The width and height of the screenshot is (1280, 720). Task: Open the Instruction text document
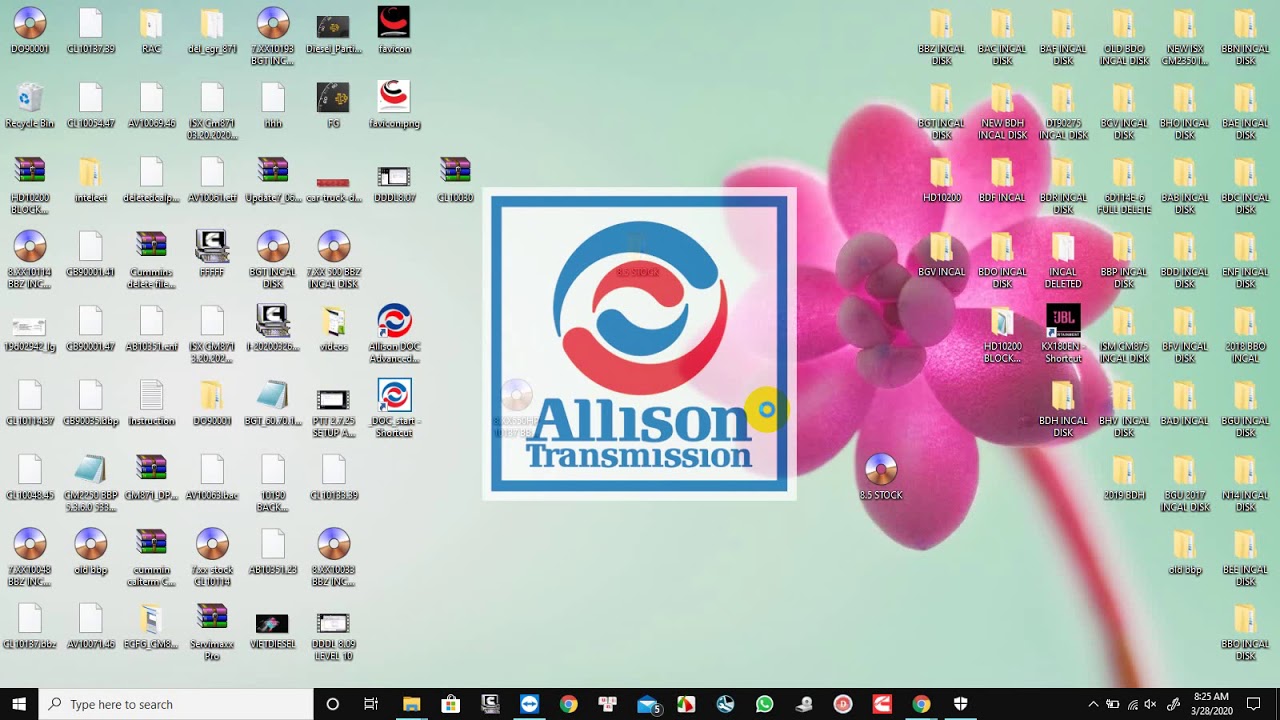coord(151,403)
